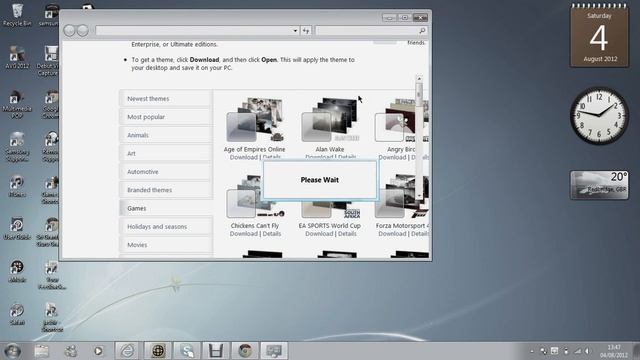Open Windows Media Player from the taskbar
Screen dimensions: 640x360
[x=98, y=351]
